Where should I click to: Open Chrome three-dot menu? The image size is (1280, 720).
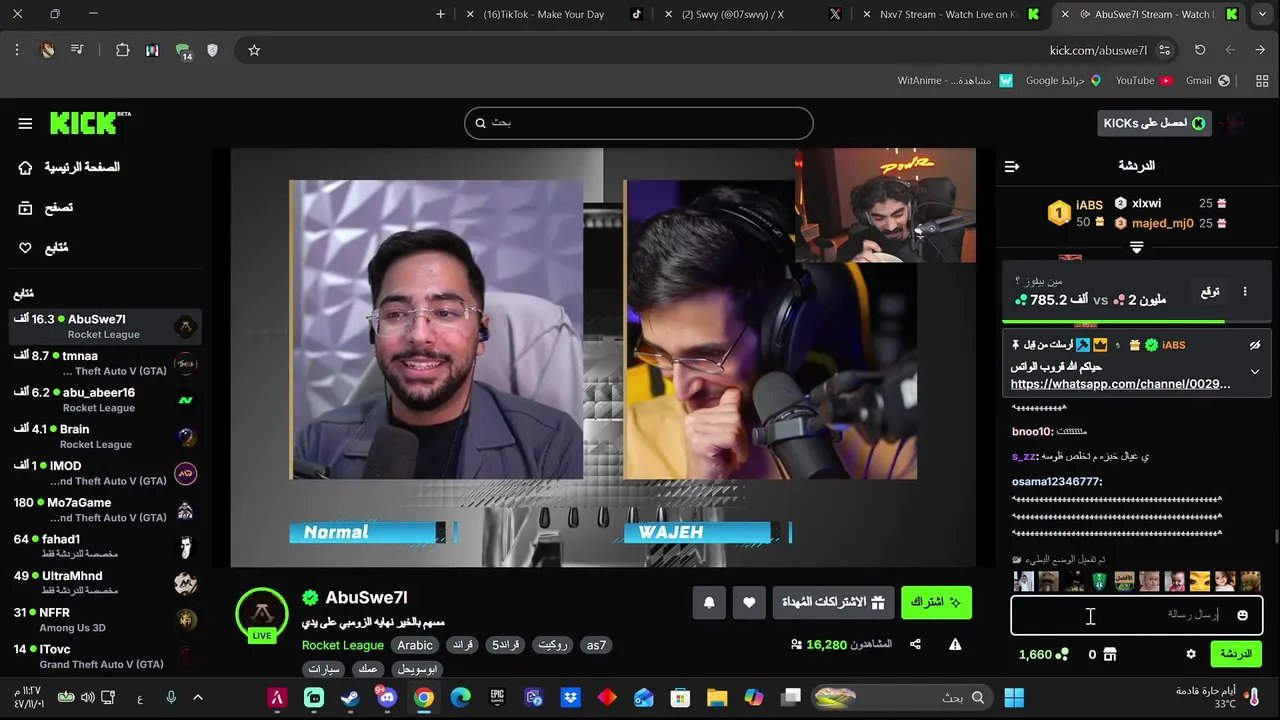pos(17,50)
